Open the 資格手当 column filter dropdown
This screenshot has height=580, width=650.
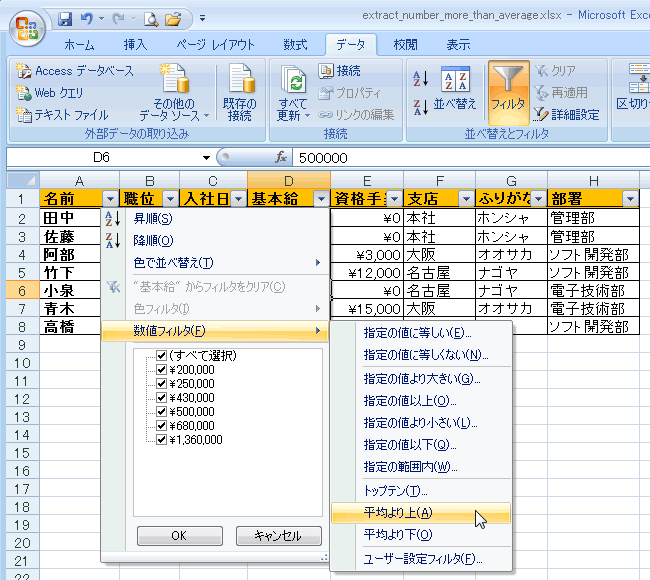pos(394,199)
